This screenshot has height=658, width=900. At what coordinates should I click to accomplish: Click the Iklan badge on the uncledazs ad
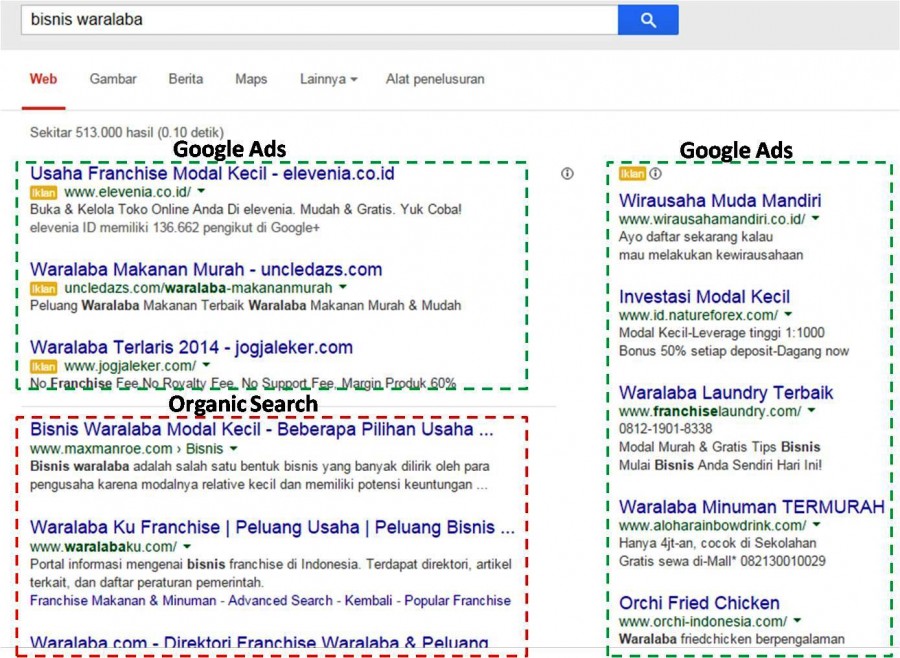tap(44, 287)
